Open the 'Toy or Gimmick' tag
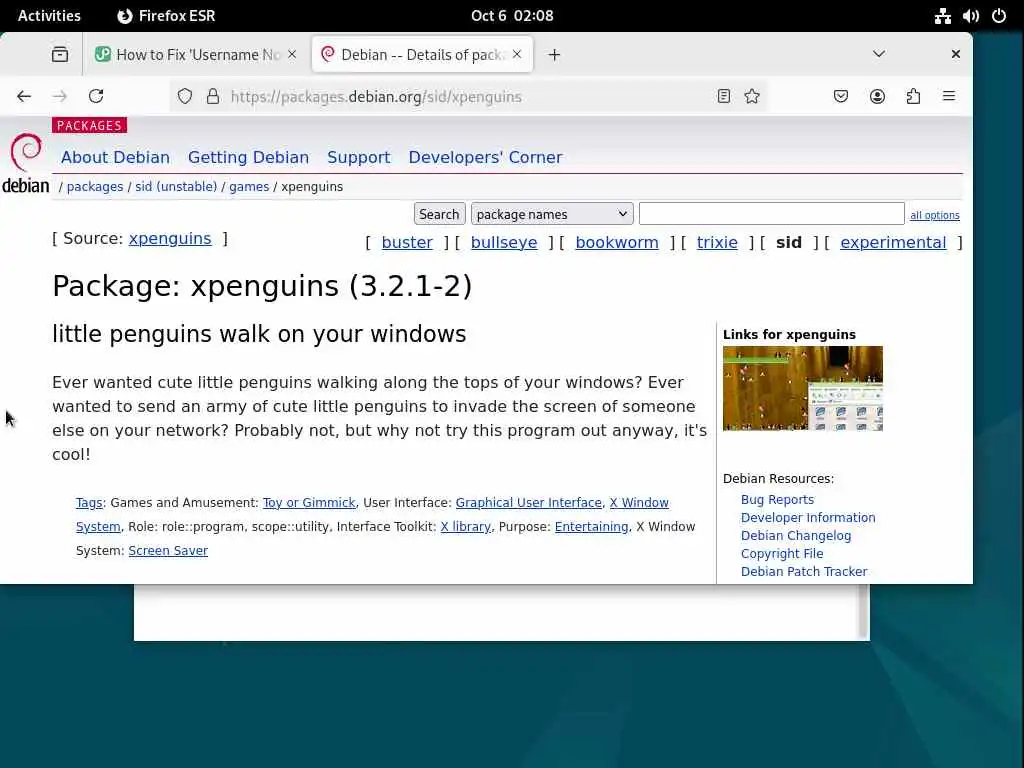Screen dimensions: 1024x768 309,503
